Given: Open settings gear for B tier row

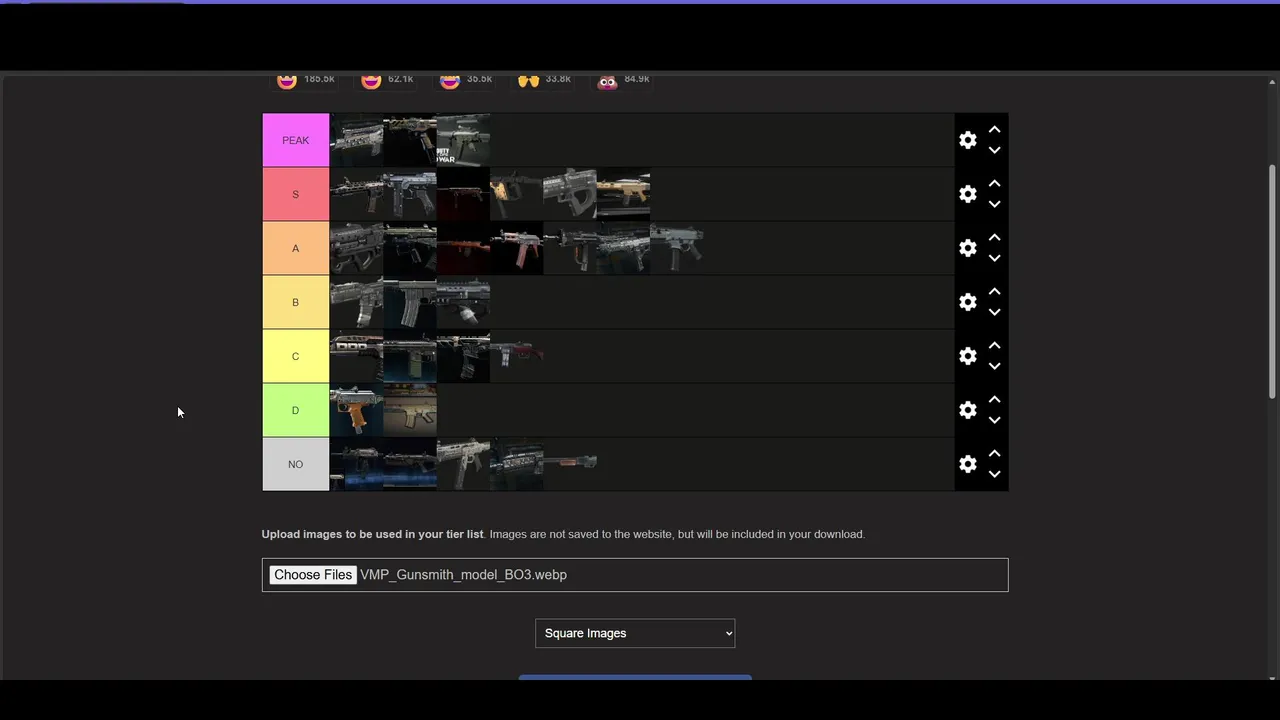Looking at the screenshot, I should 967,302.
